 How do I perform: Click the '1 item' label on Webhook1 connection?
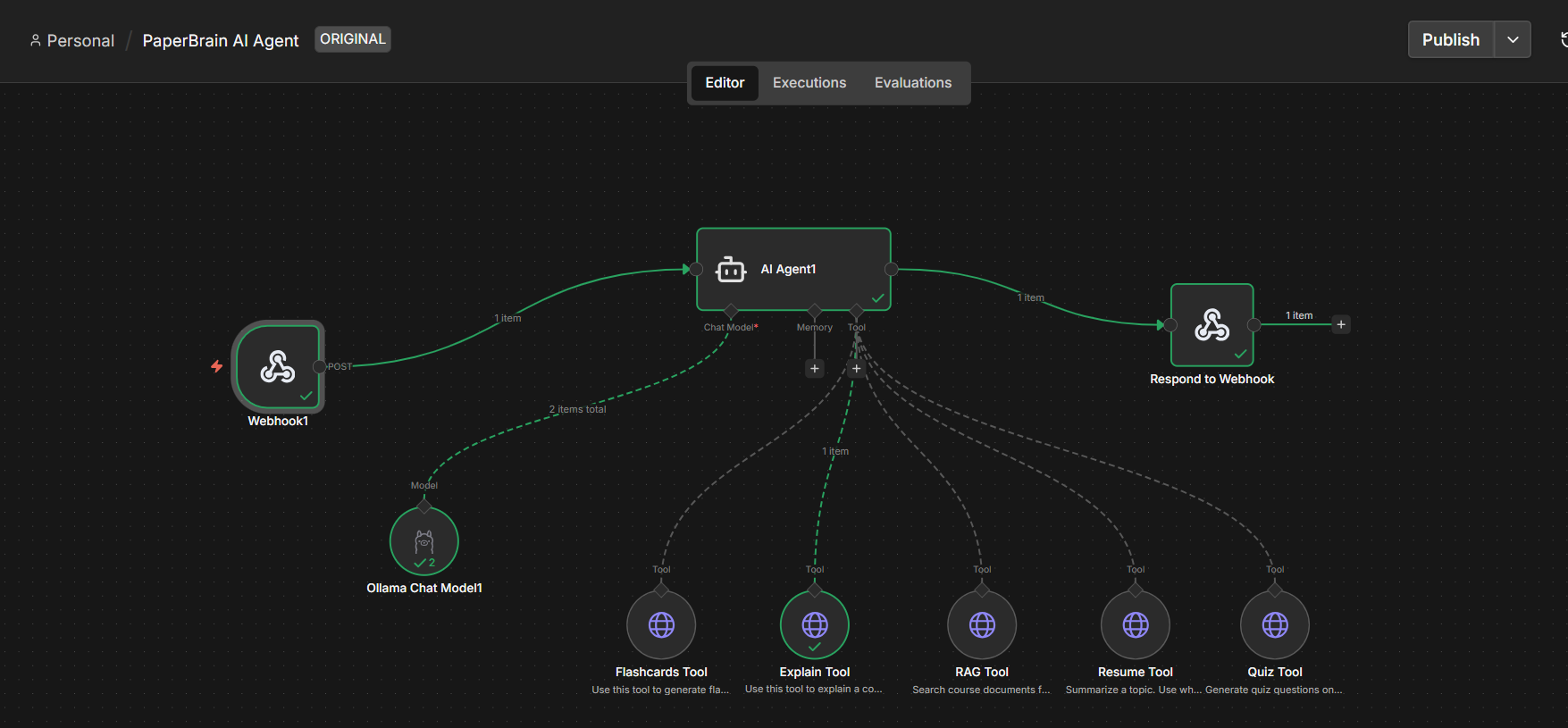(x=507, y=318)
